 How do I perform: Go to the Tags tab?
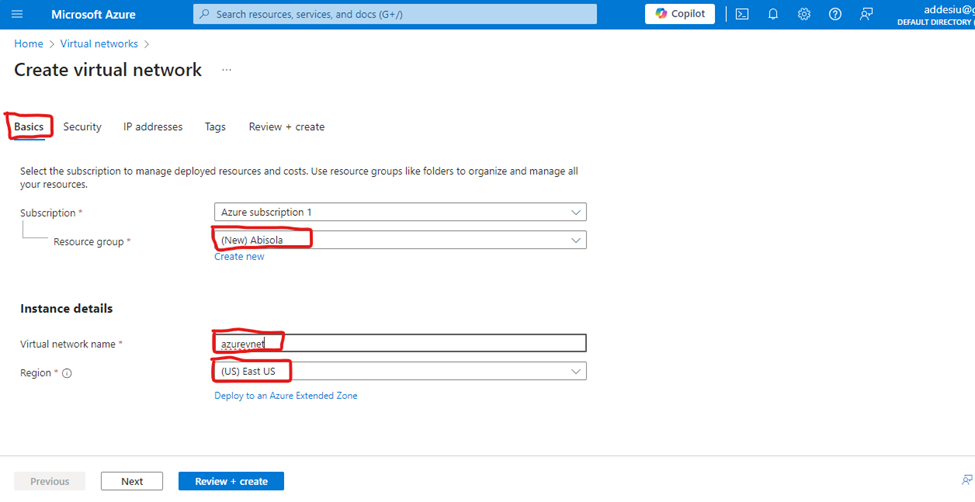point(215,127)
